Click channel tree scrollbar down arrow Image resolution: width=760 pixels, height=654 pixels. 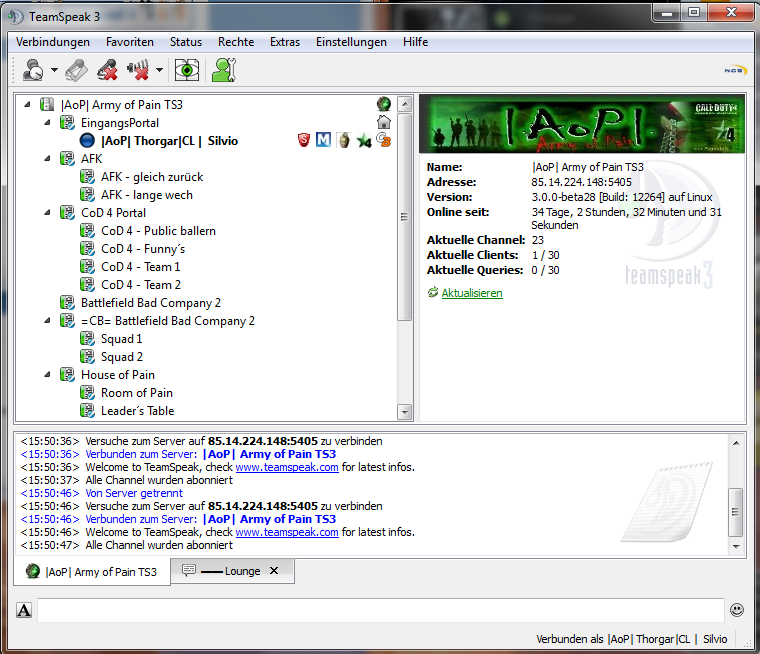point(404,412)
